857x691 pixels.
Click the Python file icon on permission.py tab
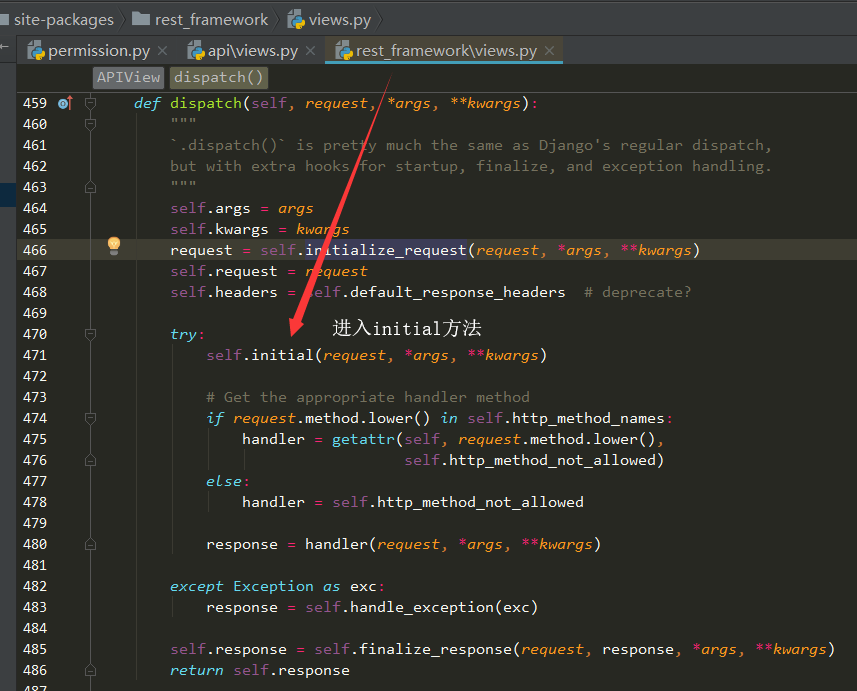tap(36, 50)
